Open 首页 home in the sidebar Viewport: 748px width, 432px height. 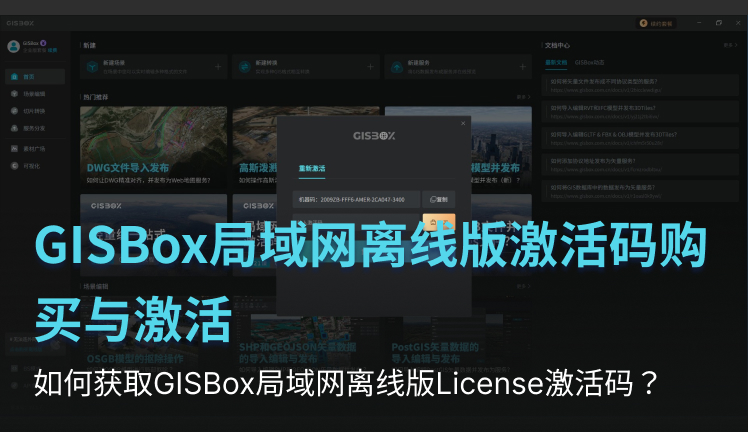click(x=28, y=77)
